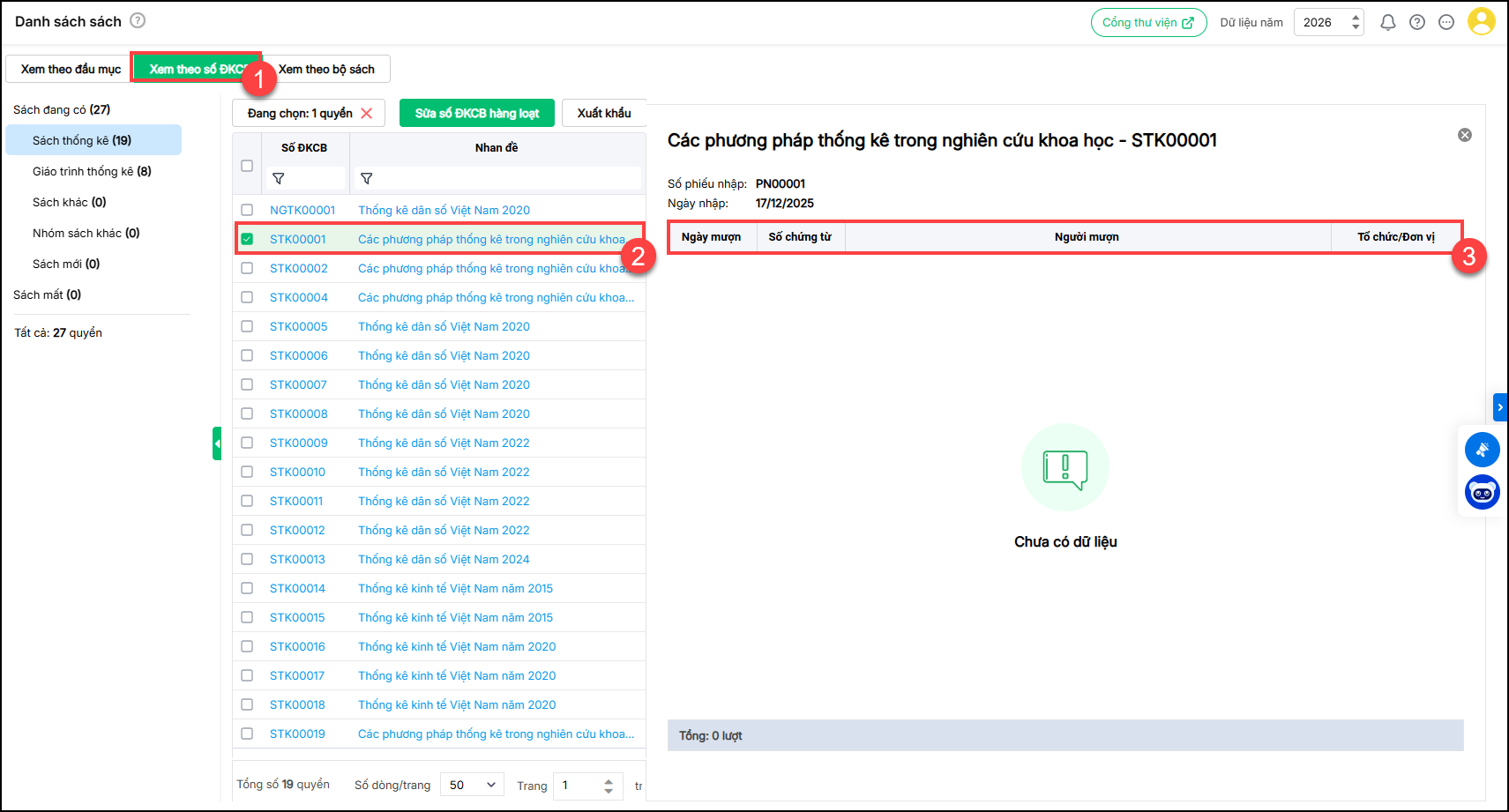This screenshot has width=1509, height=812.
Task: Switch to Xem theo đầu mục tab
Action: tap(71, 69)
